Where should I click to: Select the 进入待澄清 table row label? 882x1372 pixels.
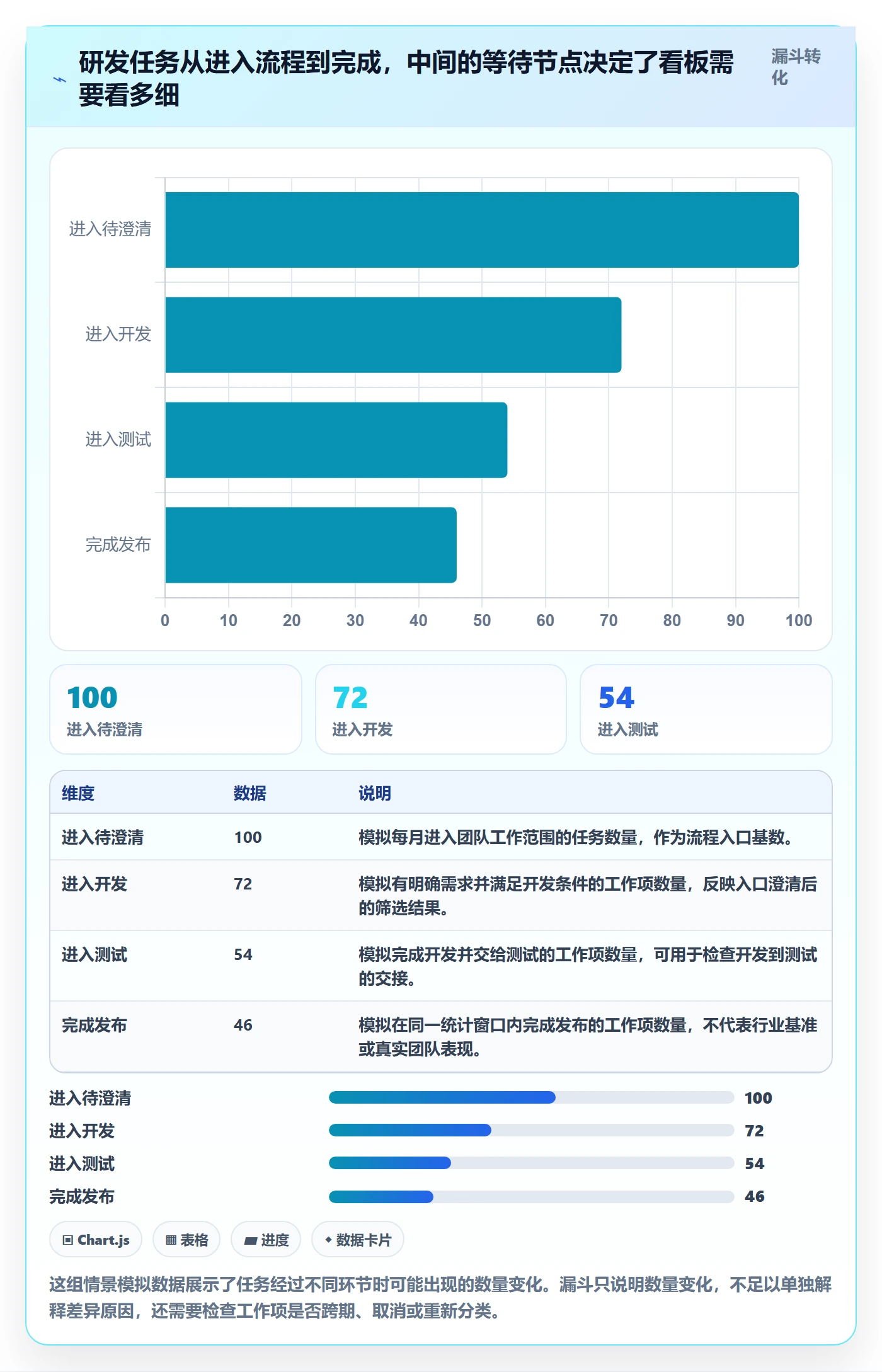(103, 837)
